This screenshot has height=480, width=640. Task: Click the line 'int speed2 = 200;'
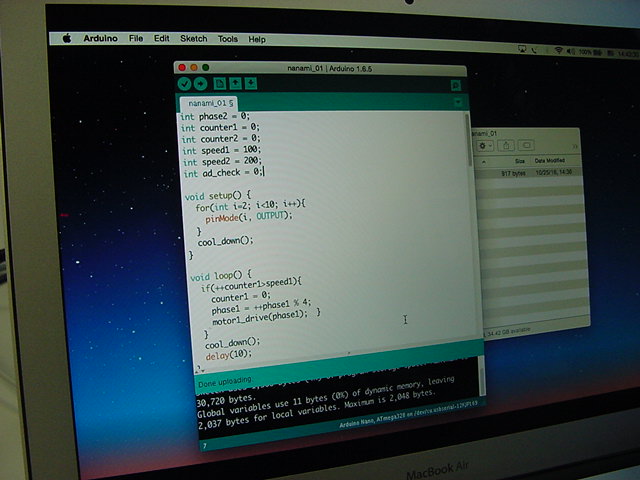[x=222, y=161]
